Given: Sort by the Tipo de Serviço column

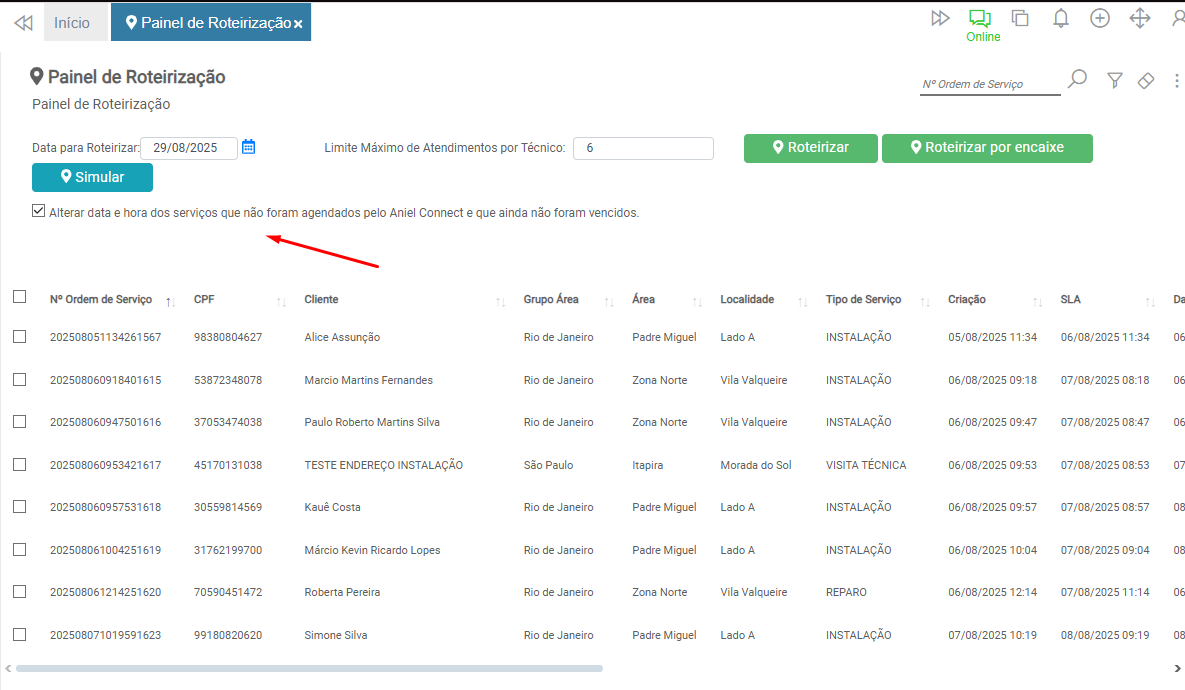Looking at the screenshot, I should click(x=863, y=300).
